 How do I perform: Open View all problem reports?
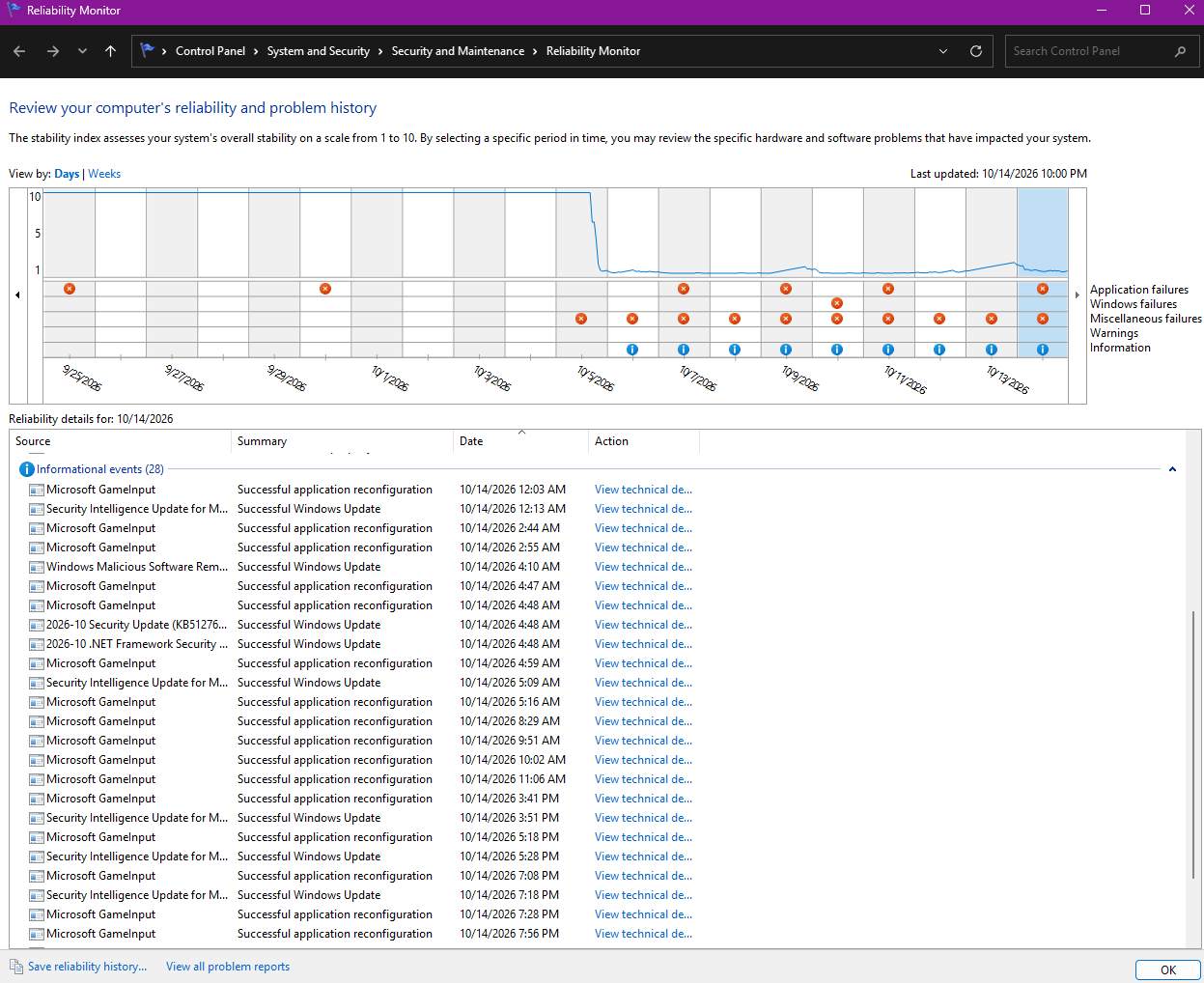point(228,967)
